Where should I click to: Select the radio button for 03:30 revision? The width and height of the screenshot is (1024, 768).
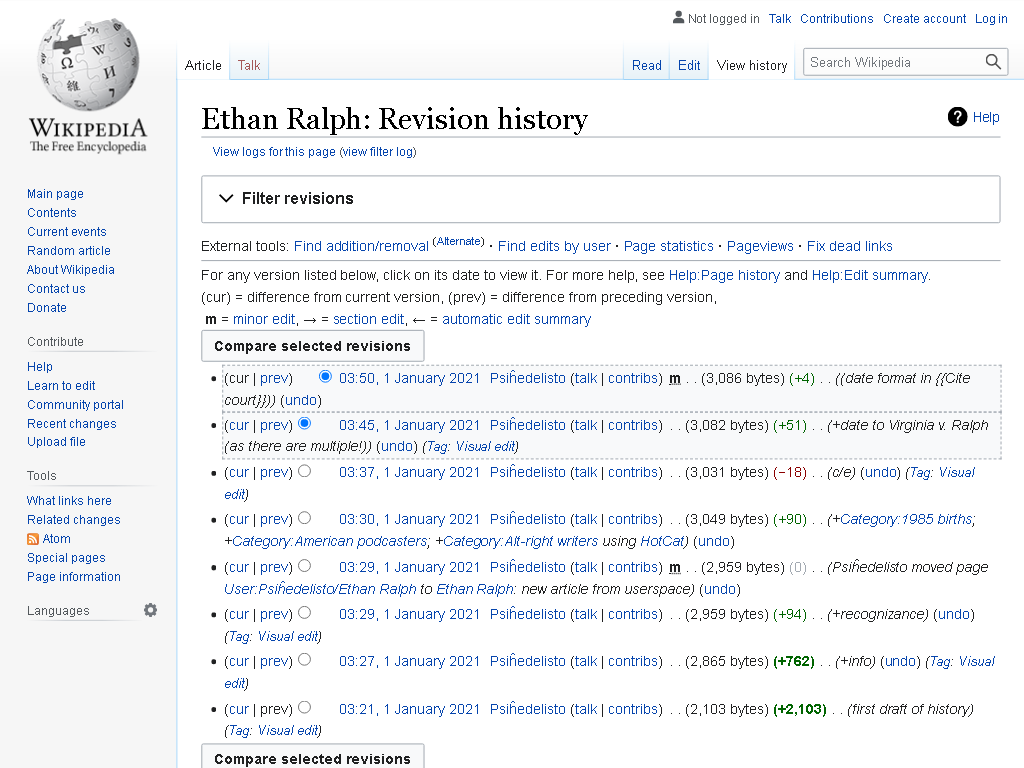click(304, 518)
